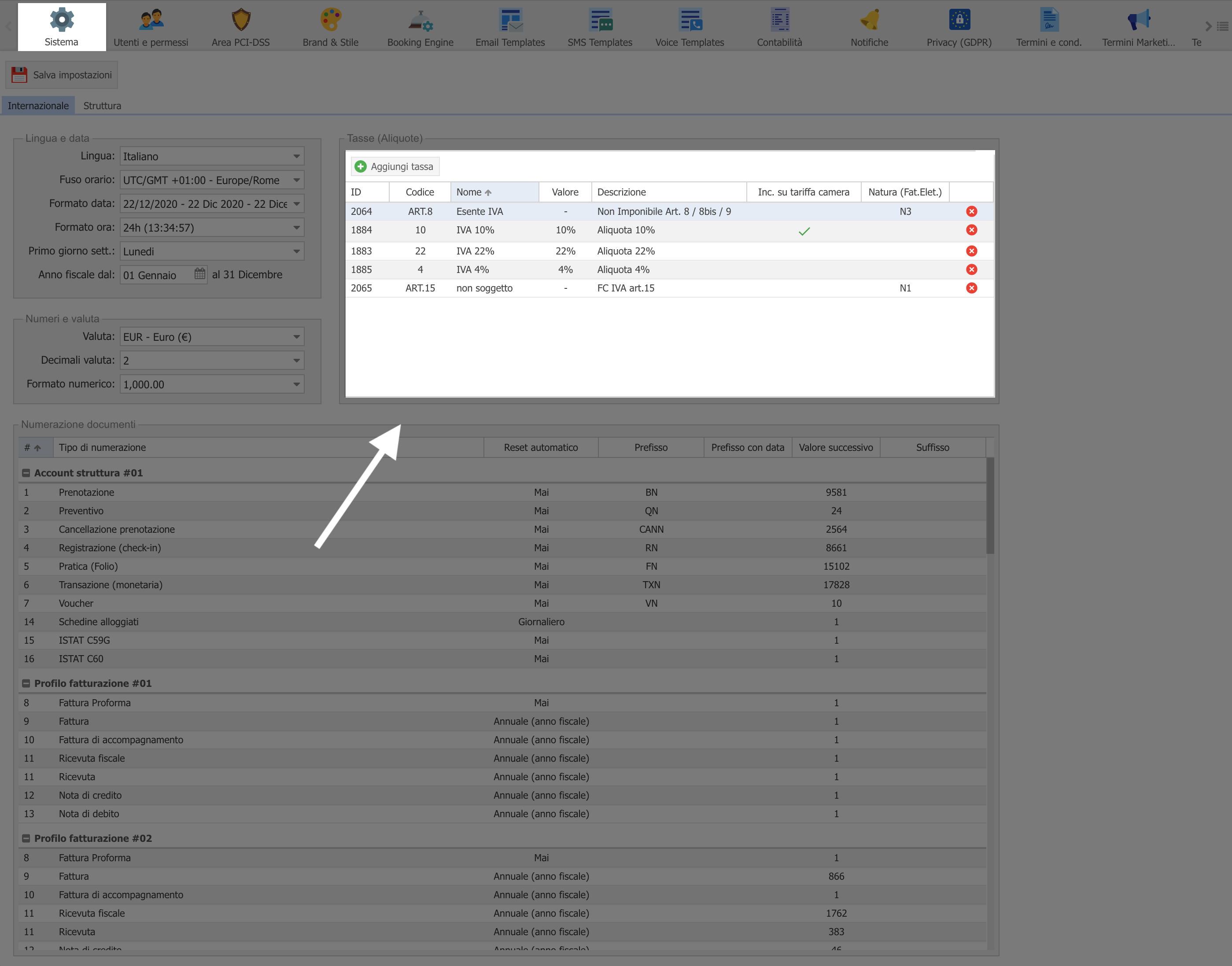Sort taxes by ID column header
Screen dimensions: 1232x966
367,192
